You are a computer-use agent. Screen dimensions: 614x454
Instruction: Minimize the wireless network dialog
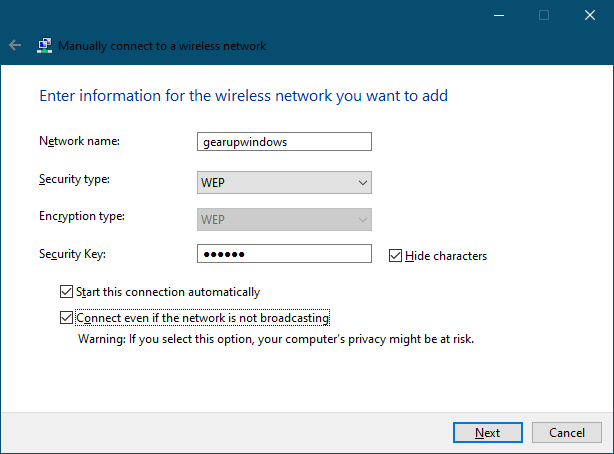498,15
